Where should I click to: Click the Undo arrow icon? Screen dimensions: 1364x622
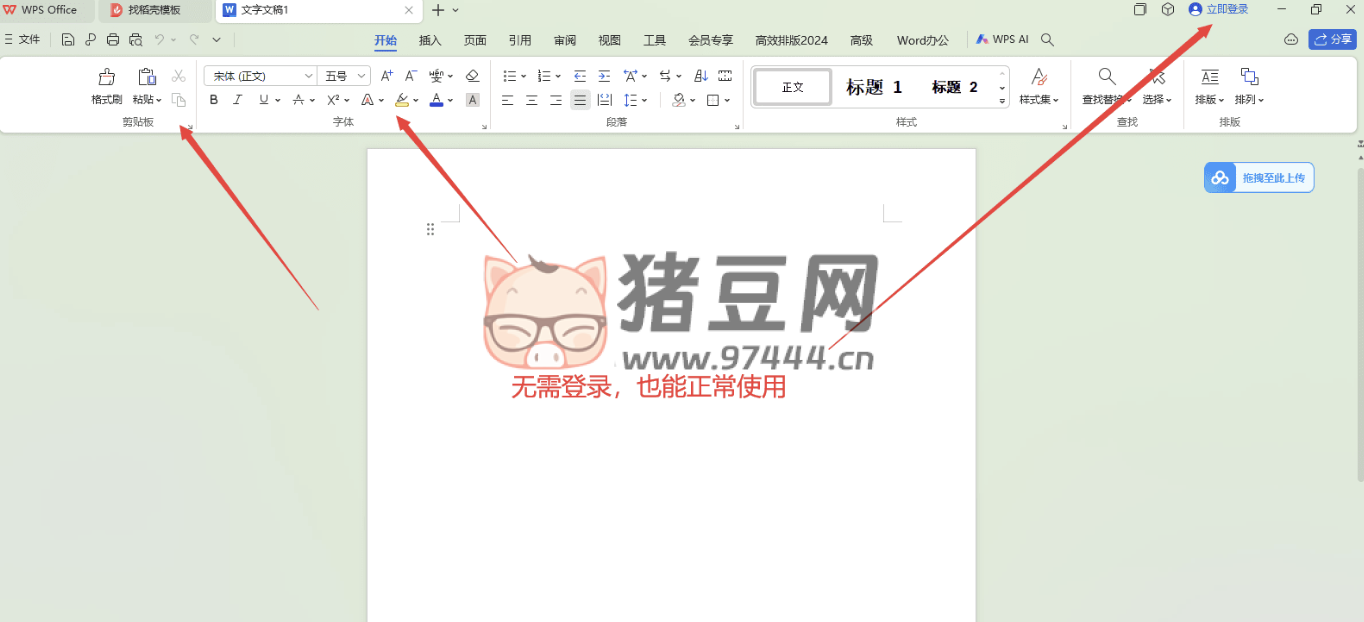159,40
